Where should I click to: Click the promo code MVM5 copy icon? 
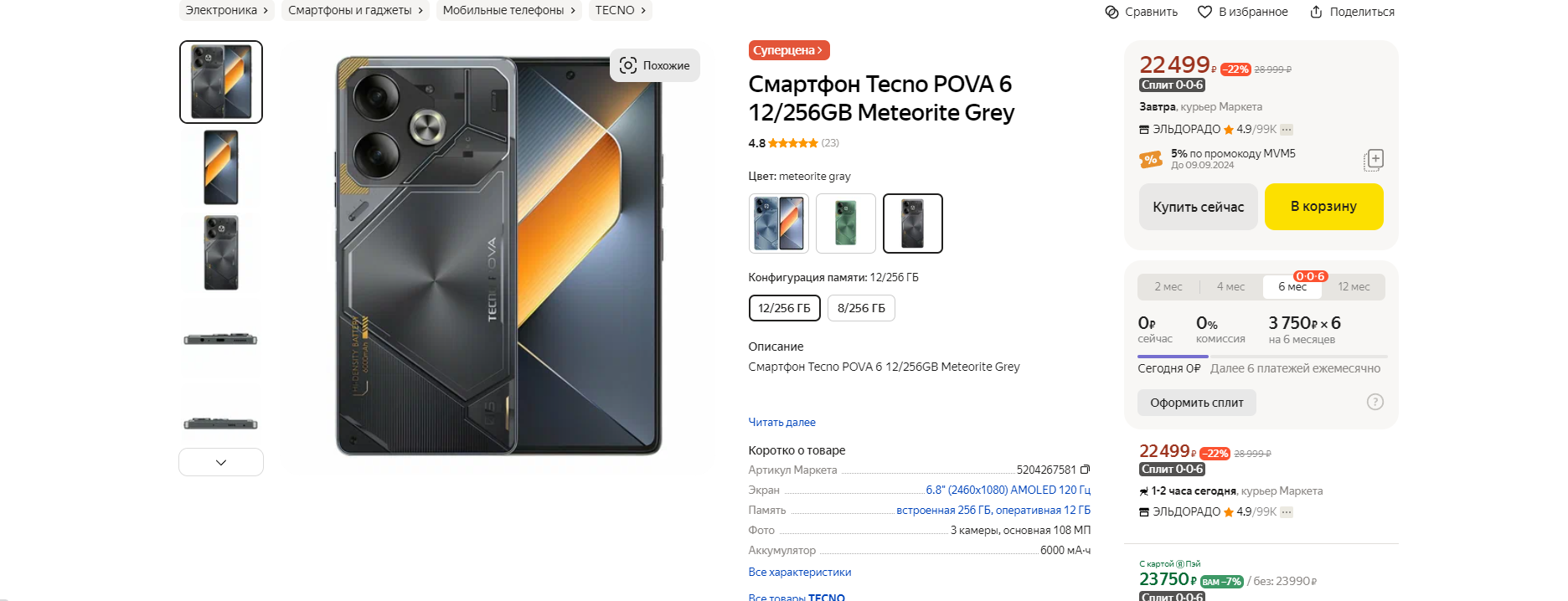(x=1374, y=159)
